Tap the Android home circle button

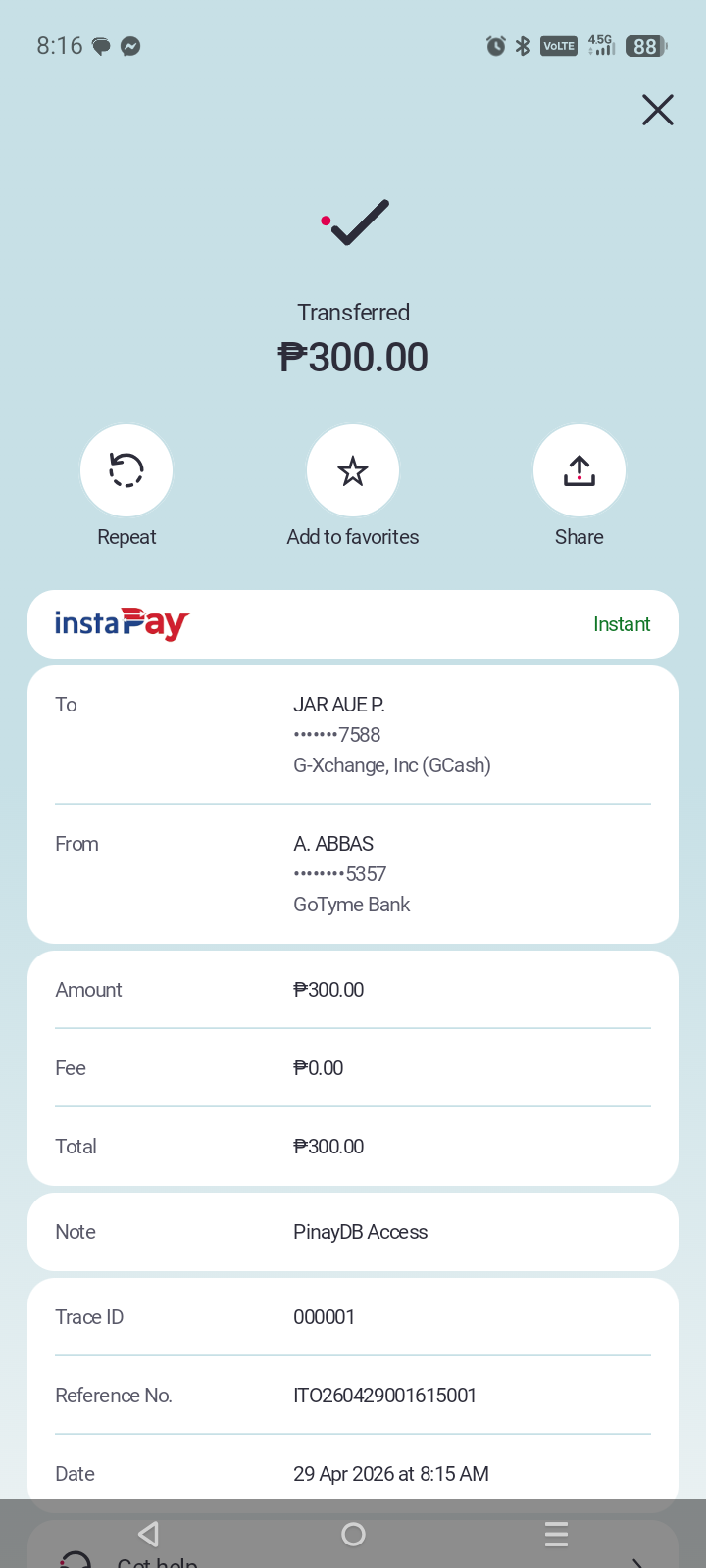[353, 1534]
